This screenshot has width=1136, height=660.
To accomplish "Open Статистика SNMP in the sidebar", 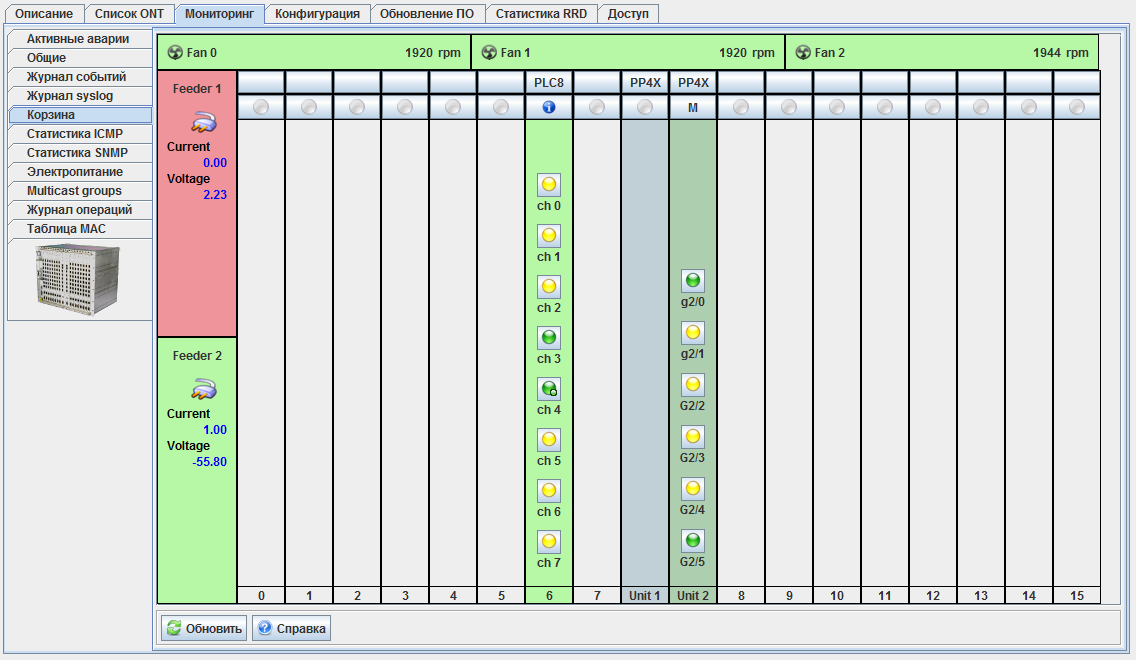I will tap(80, 153).
